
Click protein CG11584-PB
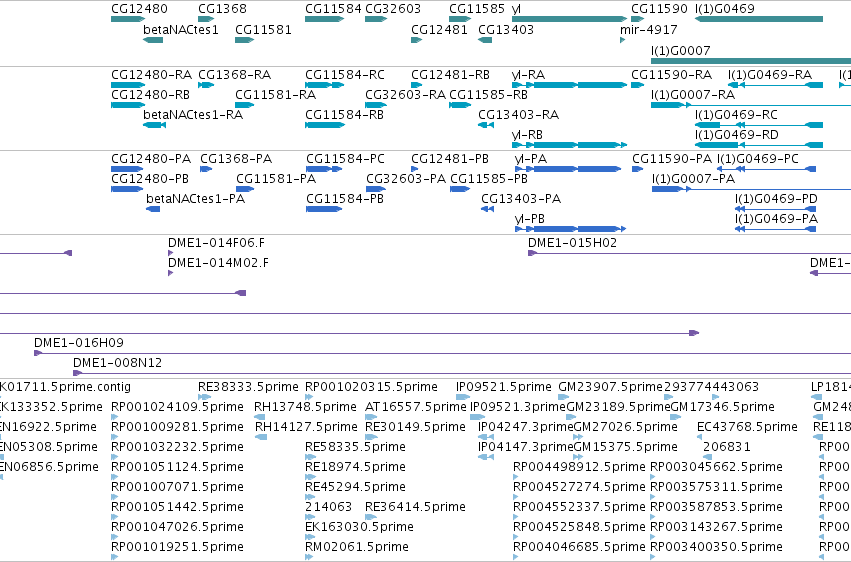345,199
